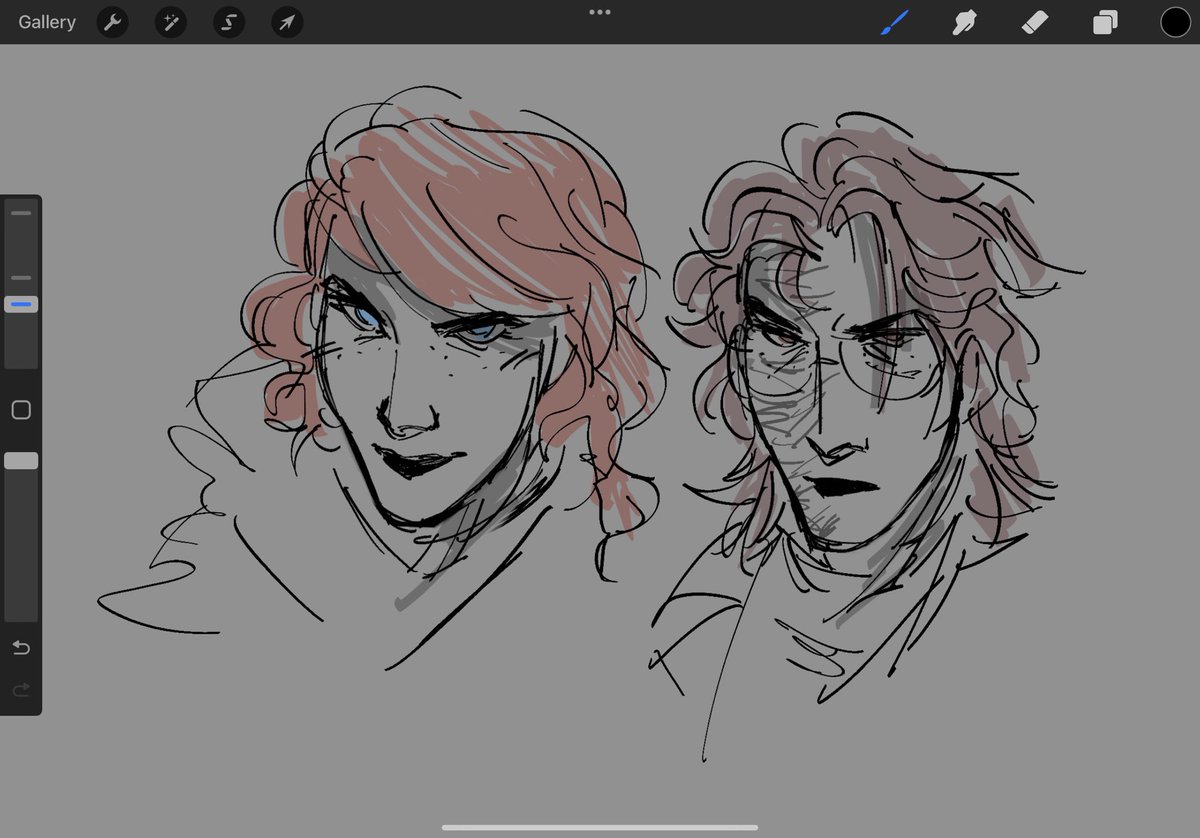Tap the three-dot canvas options indicator

599,12
